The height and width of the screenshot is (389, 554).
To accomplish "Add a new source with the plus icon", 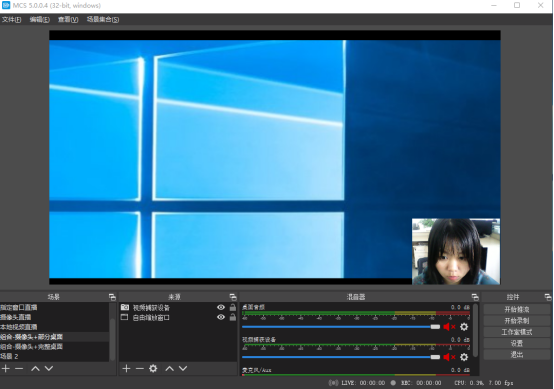I will point(126,369).
